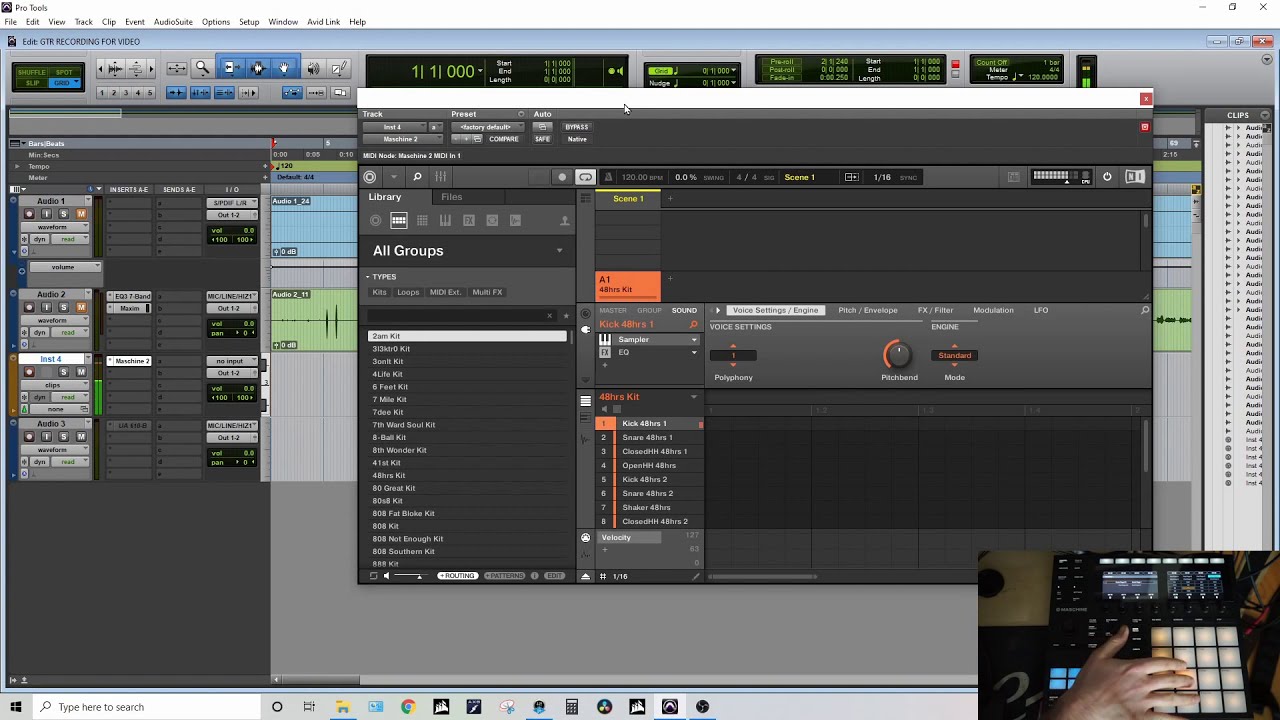
Task: Open the Sampler plug-in slot dropdown
Action: [x=694, y=340]
